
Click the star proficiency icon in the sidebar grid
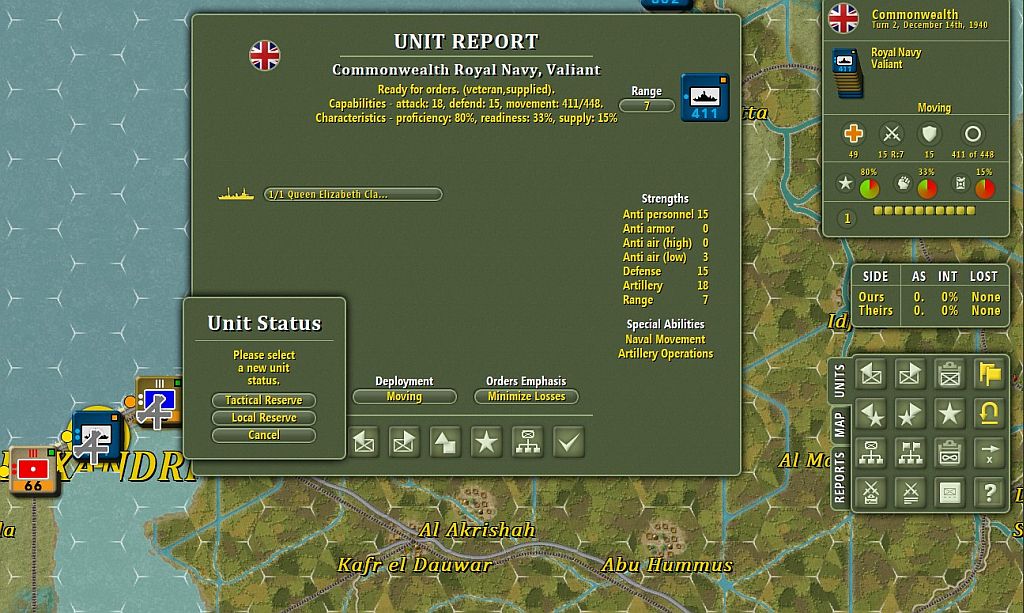[x=948, y=414]
